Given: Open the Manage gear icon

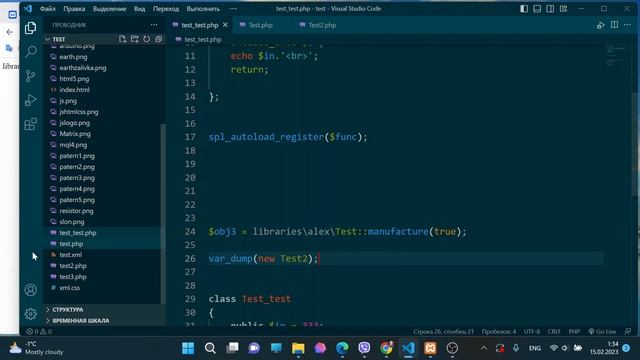Looking at the screenshot, I should [x=31, y=313].
